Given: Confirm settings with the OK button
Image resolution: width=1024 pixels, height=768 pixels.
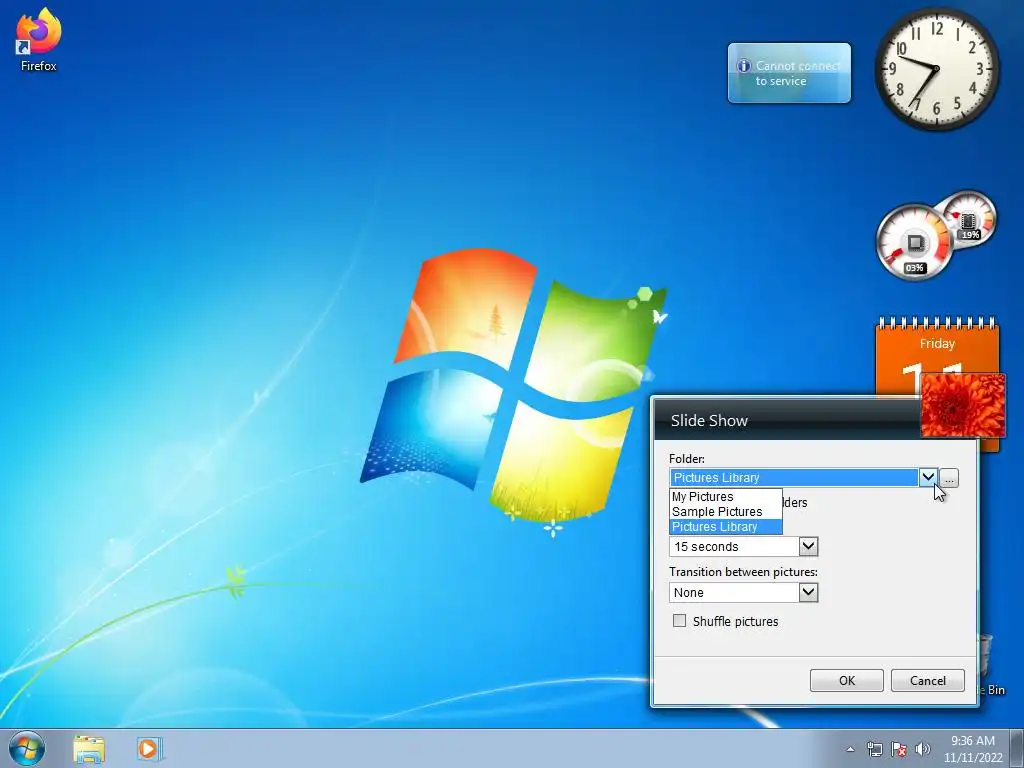Looking at the screenshot, I should tap(846, 680).
